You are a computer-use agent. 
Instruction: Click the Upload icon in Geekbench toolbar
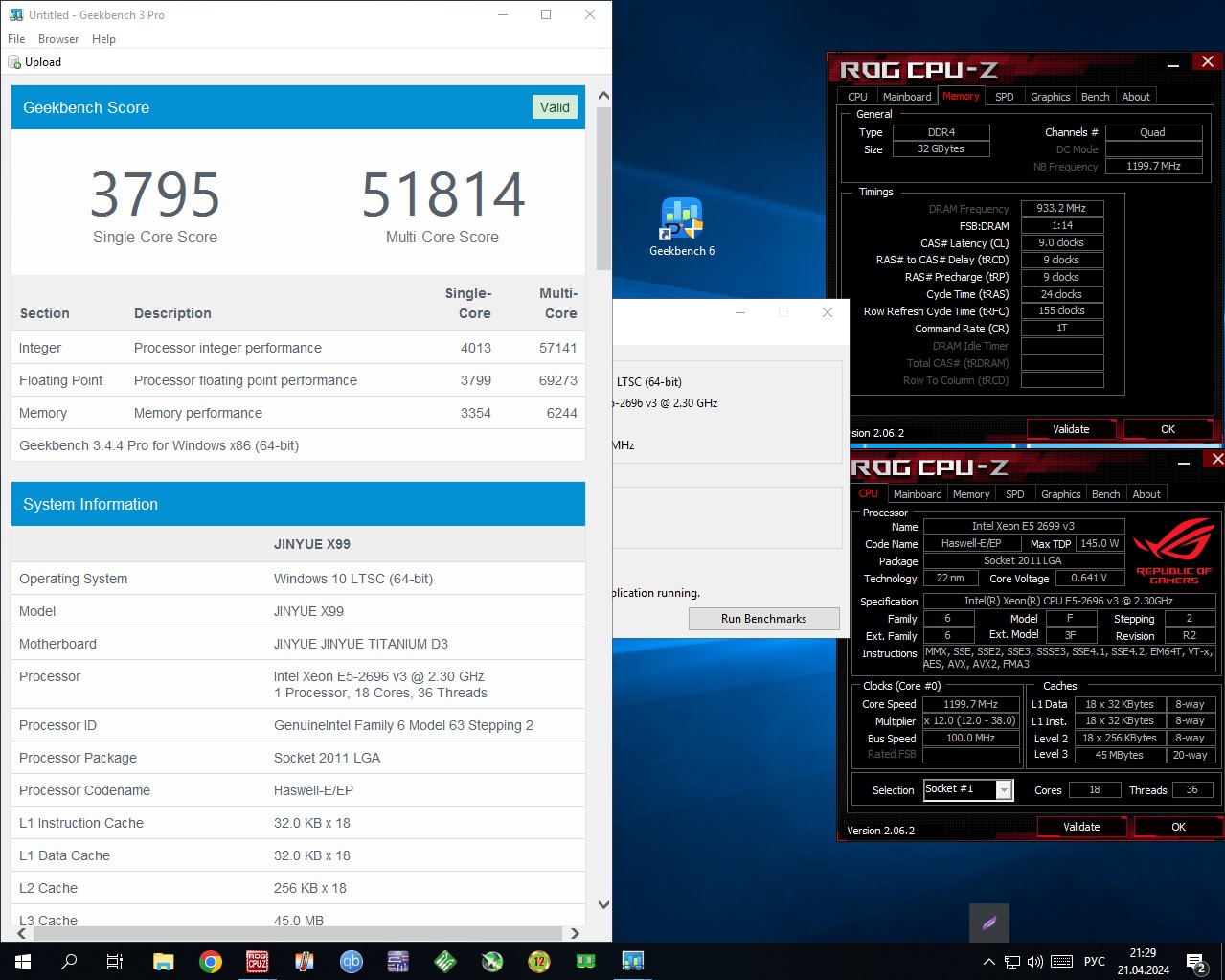tap(14, 62)
